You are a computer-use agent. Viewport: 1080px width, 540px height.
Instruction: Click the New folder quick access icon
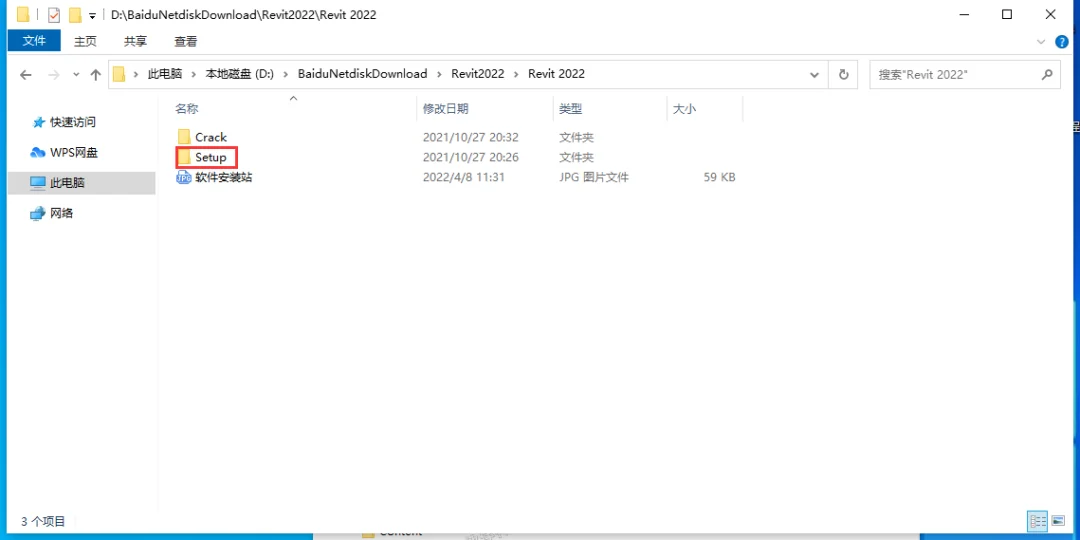point(75,14)
